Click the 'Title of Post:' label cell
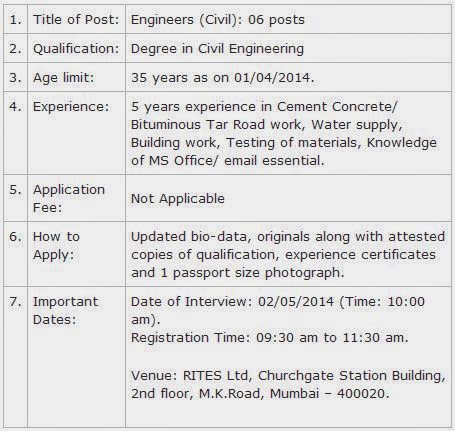 (76, 19)
